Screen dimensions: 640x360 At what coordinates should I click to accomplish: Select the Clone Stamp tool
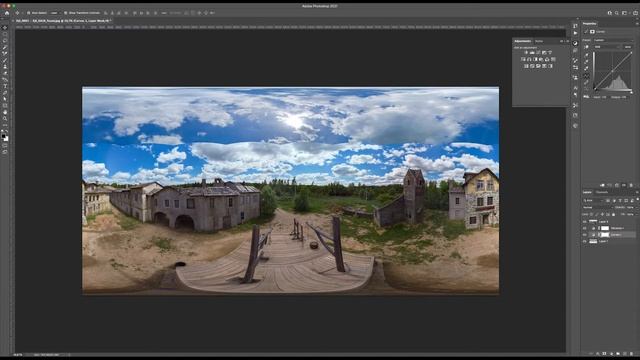(5, 67)
